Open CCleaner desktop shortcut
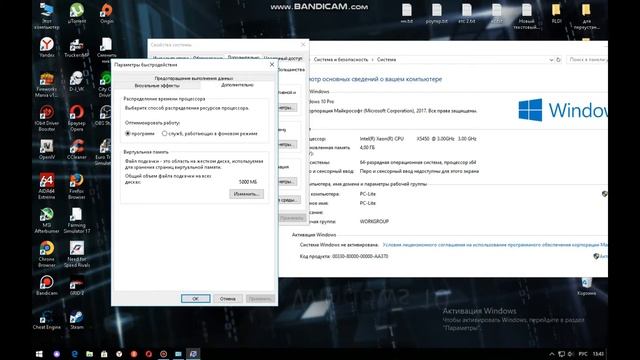The height and width of the screenshot is (360, 640). coord(76,149)
